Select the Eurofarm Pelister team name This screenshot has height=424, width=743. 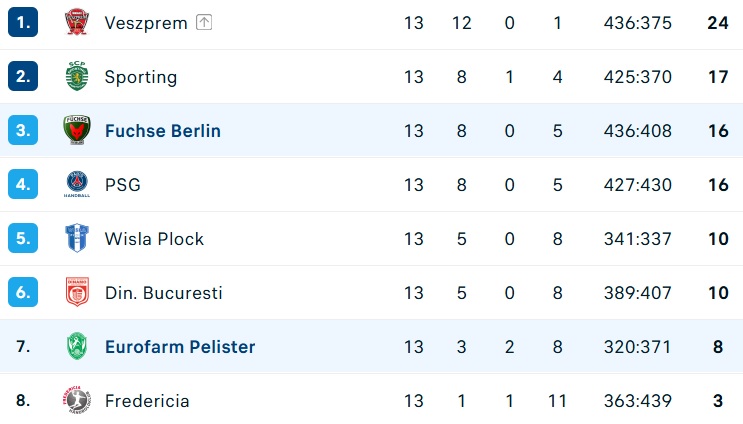tap(180, 347)
